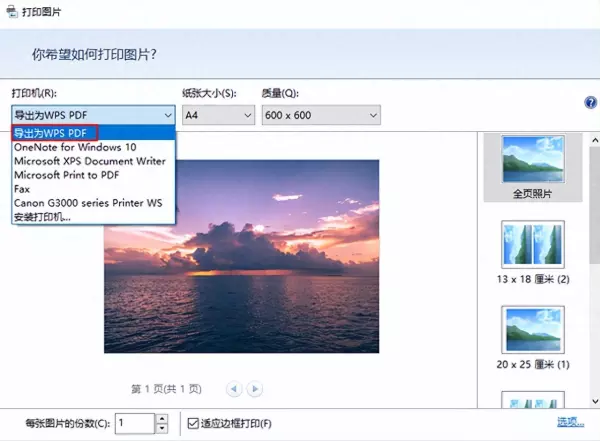Image resolution: width=600 pixels, height=441 pixels.
Task: Click the 质量(Q): label
Action: point(280,93)
